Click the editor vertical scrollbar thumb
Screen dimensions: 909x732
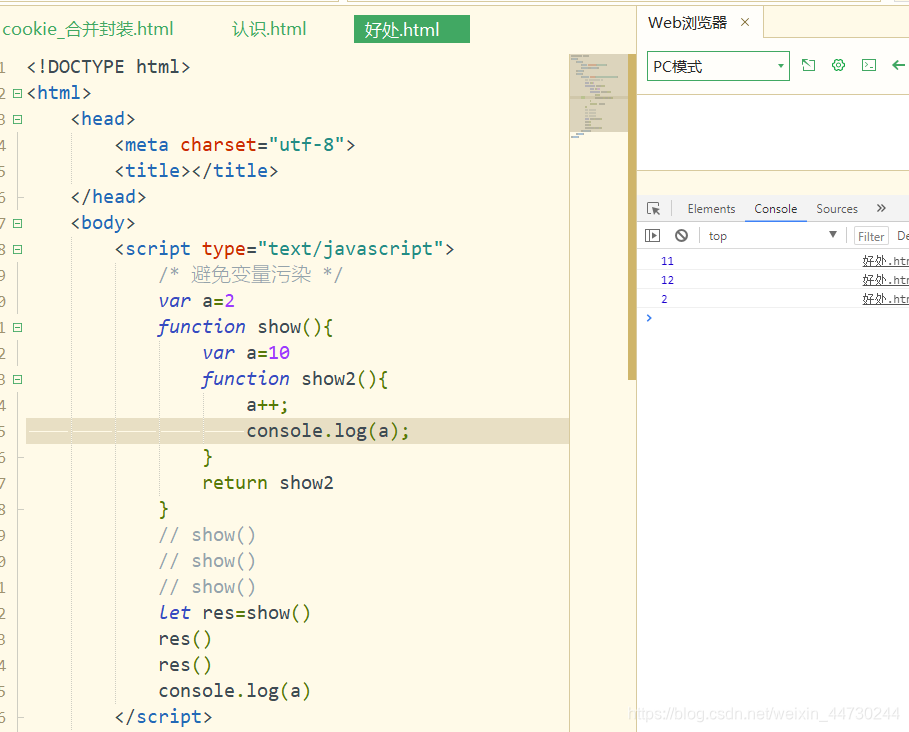coord(632,217)
